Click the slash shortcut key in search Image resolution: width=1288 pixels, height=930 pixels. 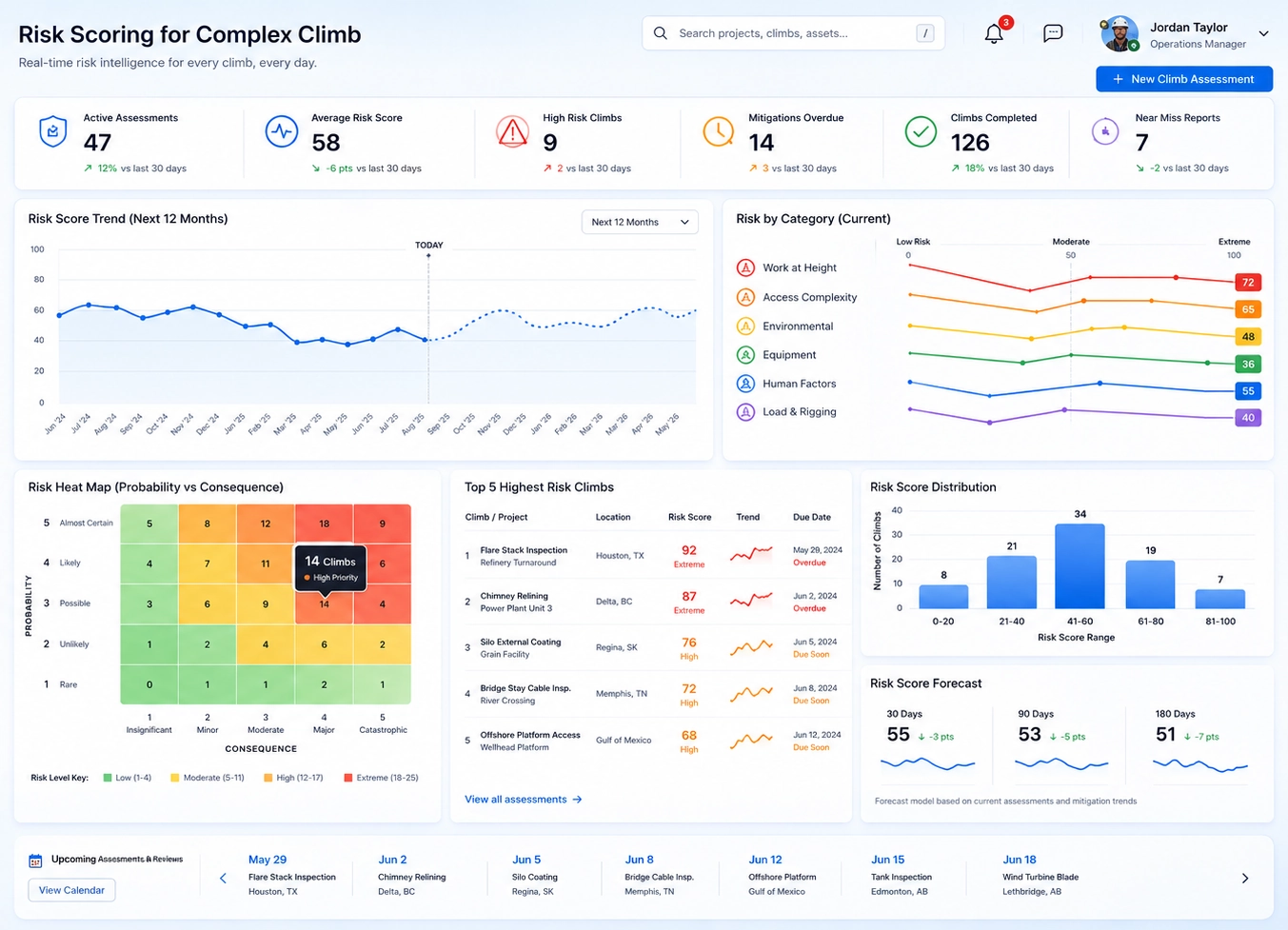point(925,33)
